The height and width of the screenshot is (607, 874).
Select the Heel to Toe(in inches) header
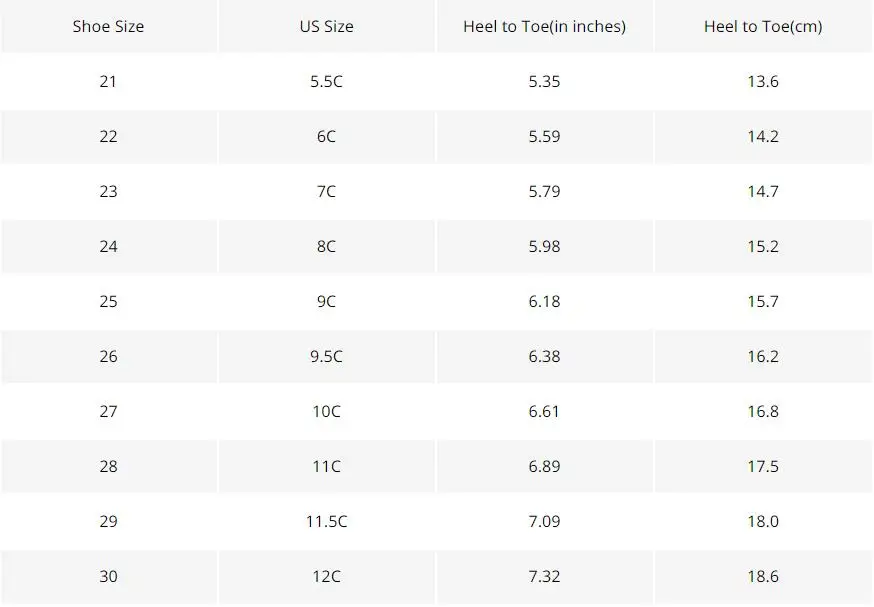(545, 26)
